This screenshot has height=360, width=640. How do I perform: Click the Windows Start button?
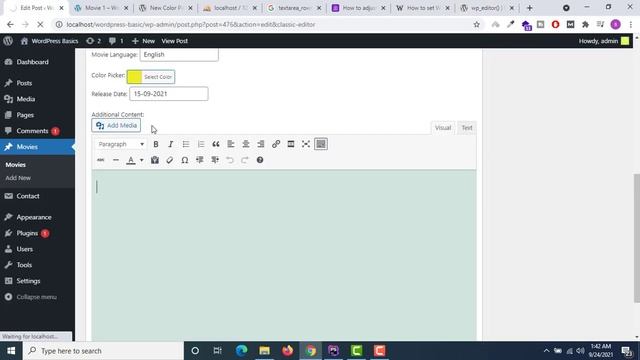pyautogui.click(x=11, y=351)
